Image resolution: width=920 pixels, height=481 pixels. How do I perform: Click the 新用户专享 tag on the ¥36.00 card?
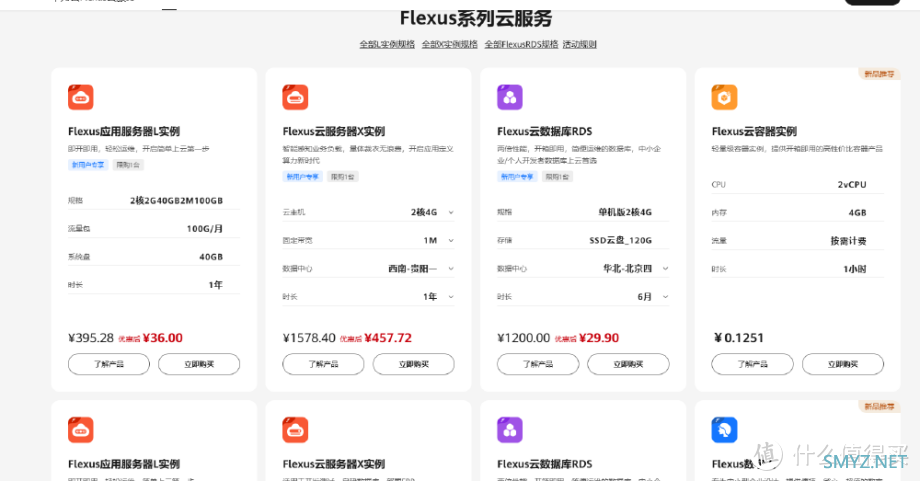(88, 165)
